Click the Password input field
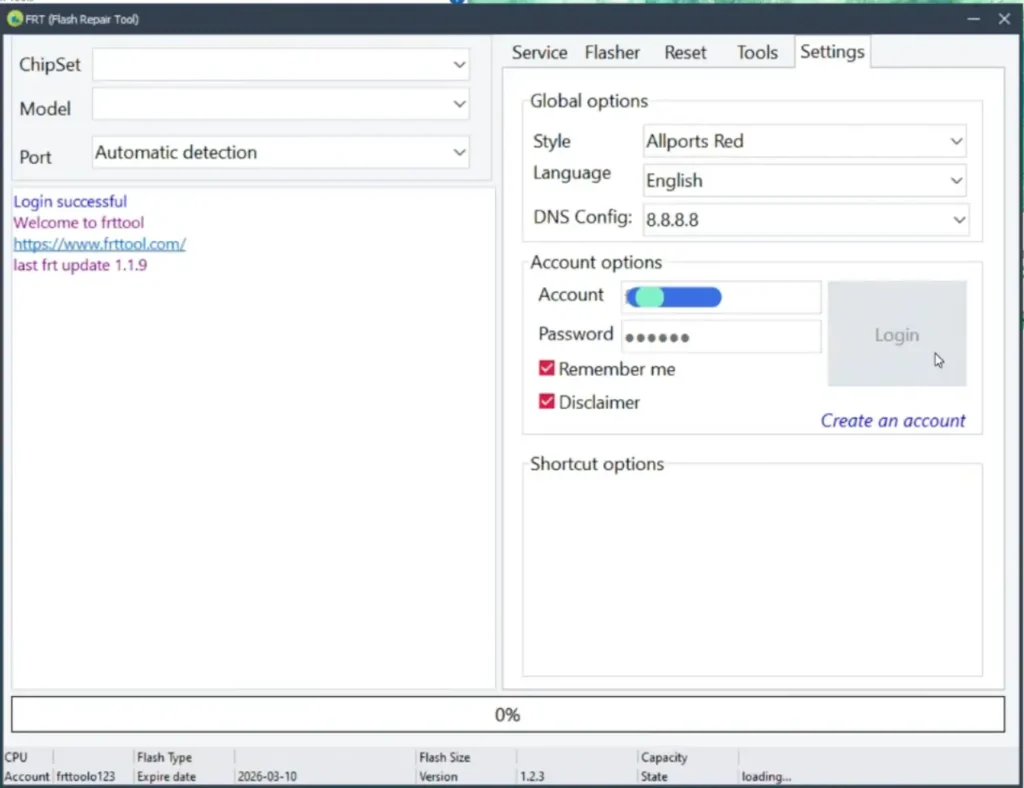Image resolution: width=1024 pixels, height=788 pixels. (x=721, y=336)
